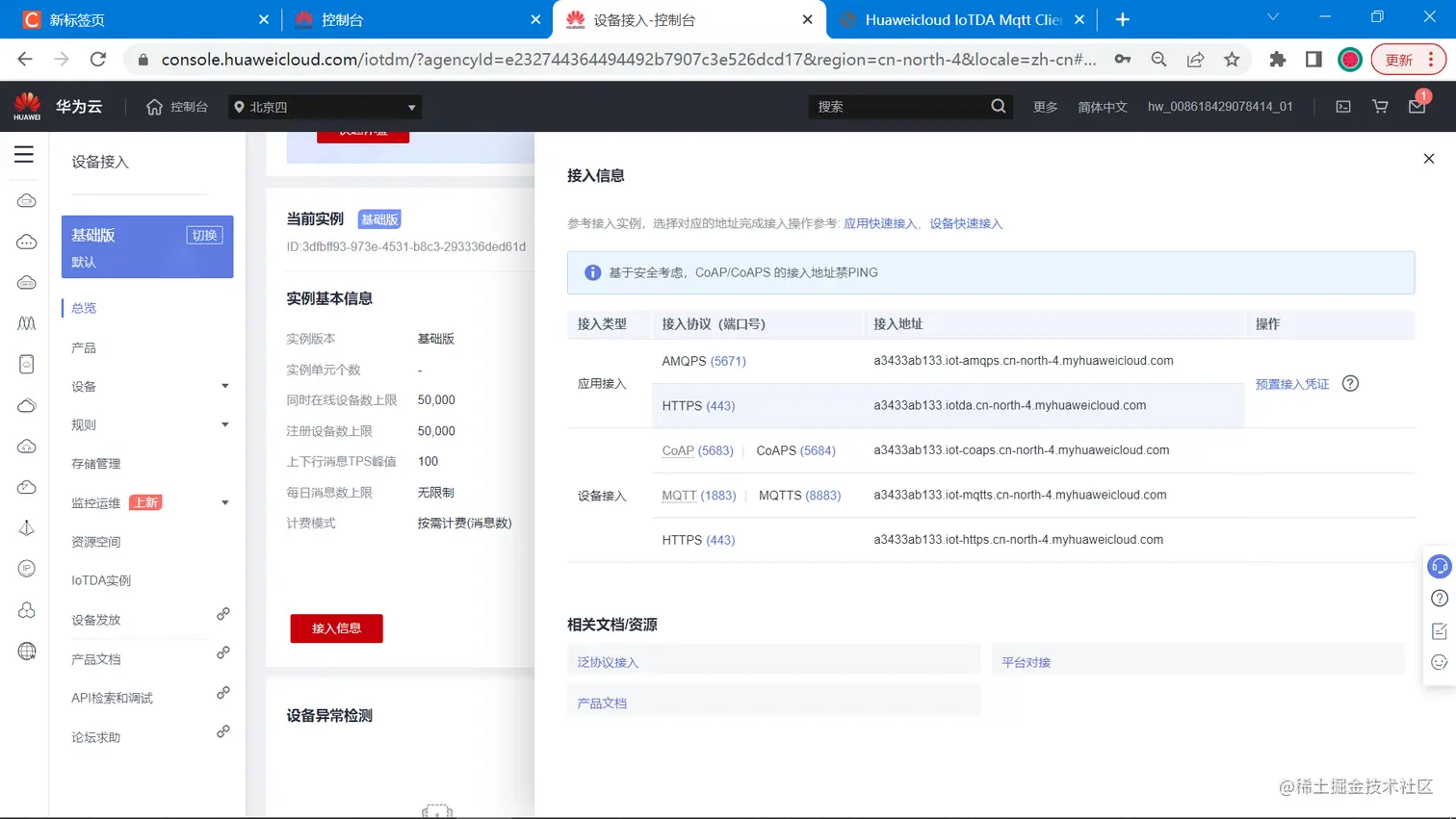Screen dimensions: 1456x819
Task: Open the hamburger menu in the left sidebar
Action: 24,154
